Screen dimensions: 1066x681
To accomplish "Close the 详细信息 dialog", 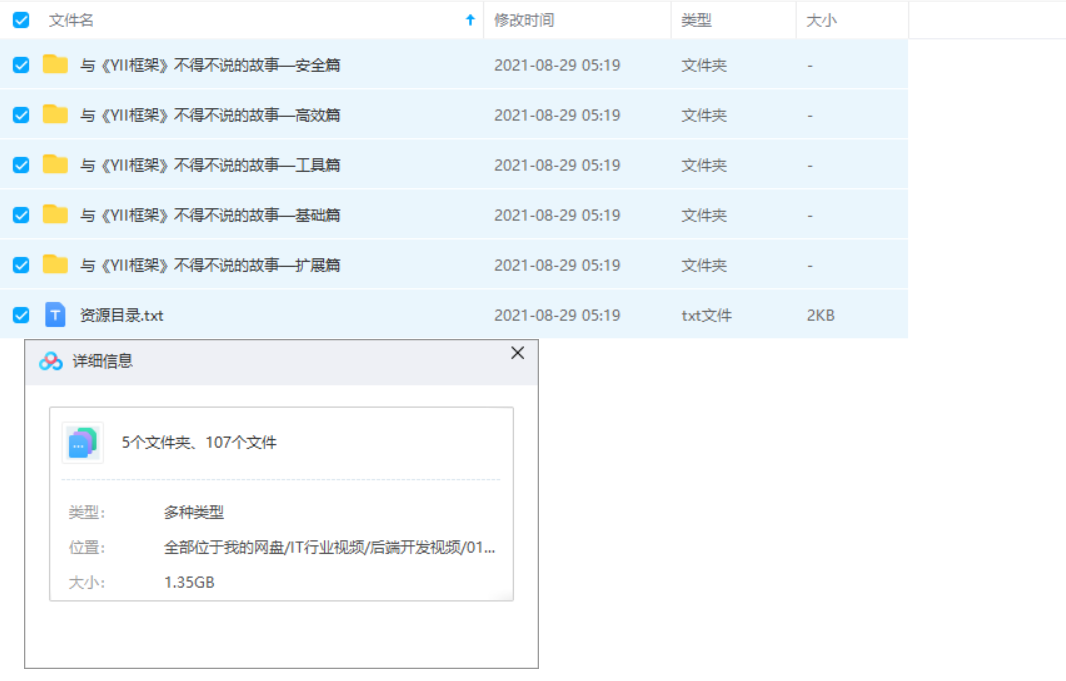I will [517, 353].
